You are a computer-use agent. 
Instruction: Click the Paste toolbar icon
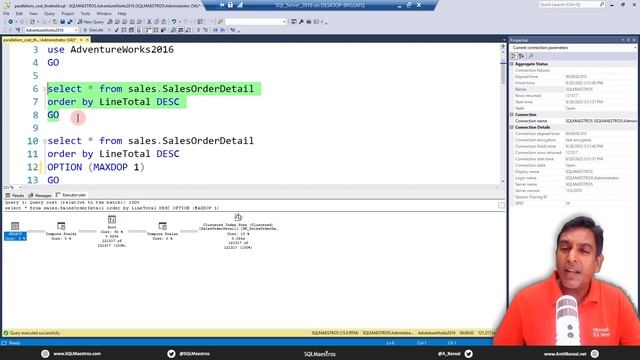[164, 22]
